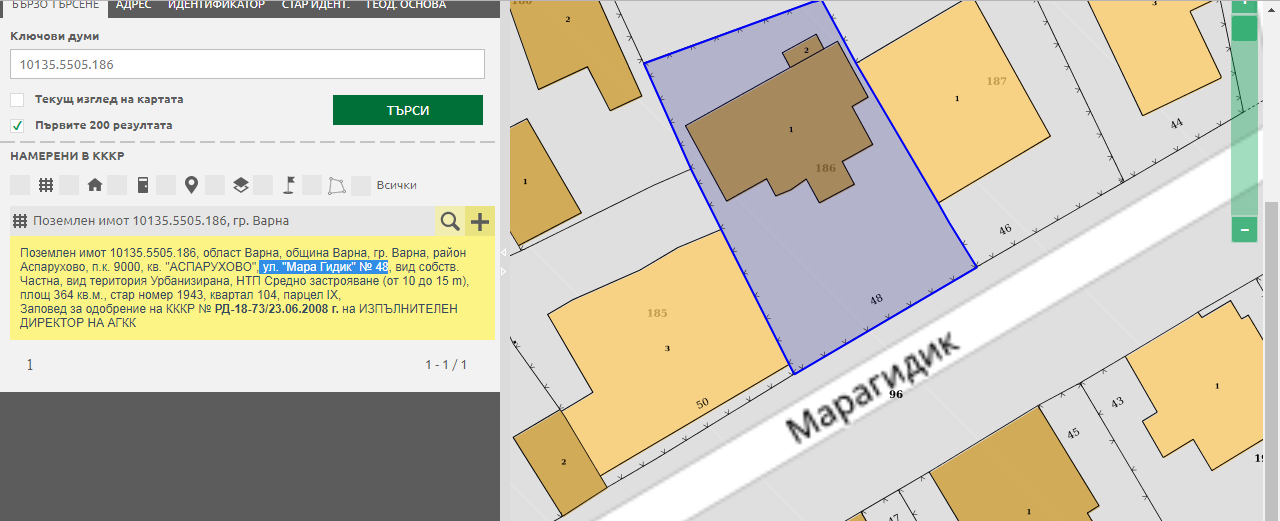The width and height of the screenshot is (1280, 521).
Task: Click the polygon boundary filter icon
Action: 337,185
